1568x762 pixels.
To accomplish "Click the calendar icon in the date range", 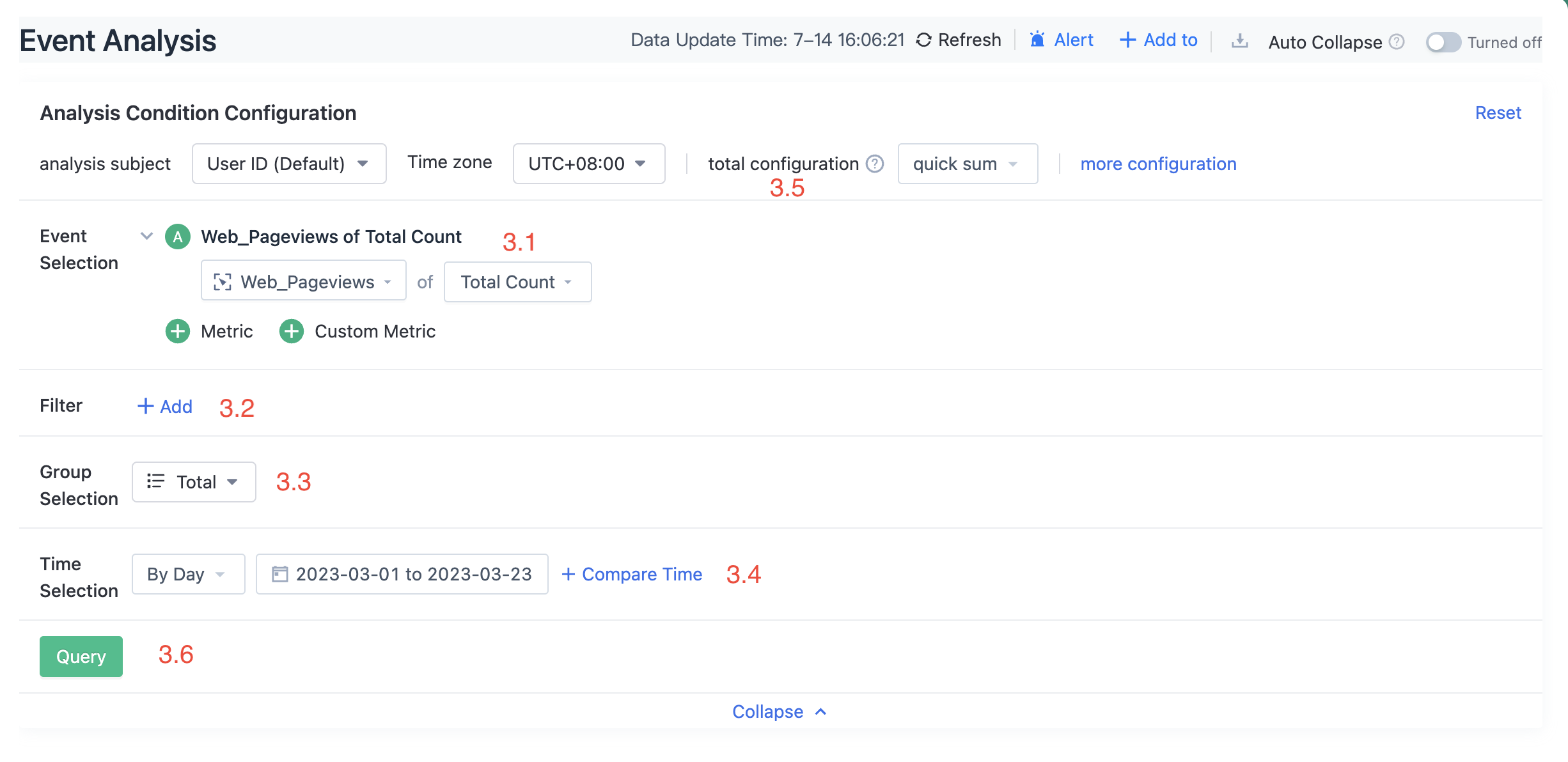I will (x=279, y=574).
